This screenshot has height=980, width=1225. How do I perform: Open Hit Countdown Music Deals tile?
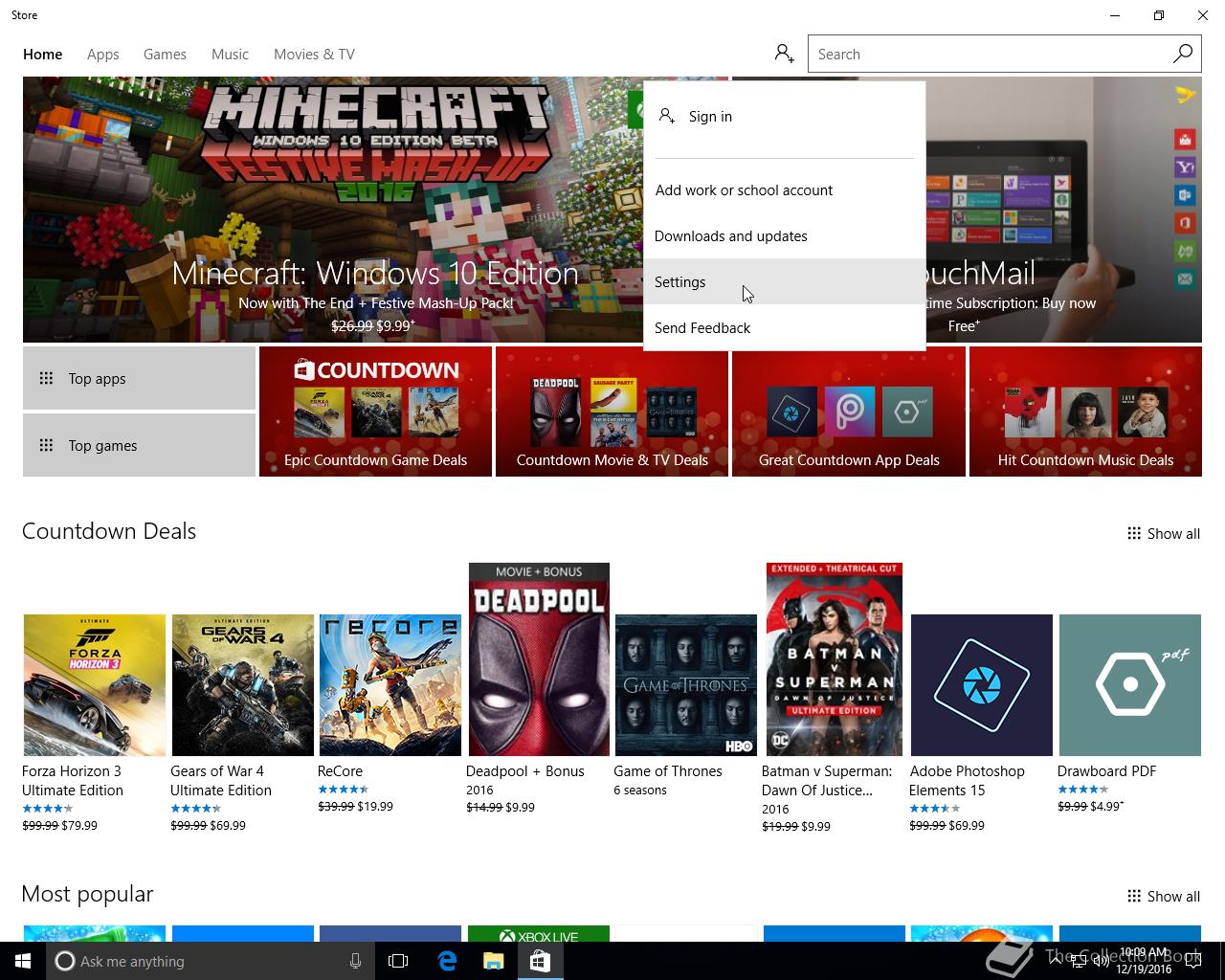pos(1085,412)
